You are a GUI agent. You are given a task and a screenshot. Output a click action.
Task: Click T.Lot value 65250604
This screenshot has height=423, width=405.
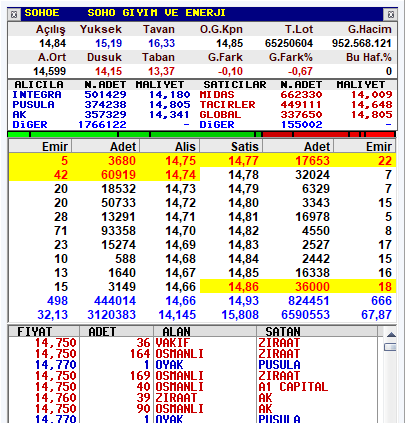coord(289,43)
